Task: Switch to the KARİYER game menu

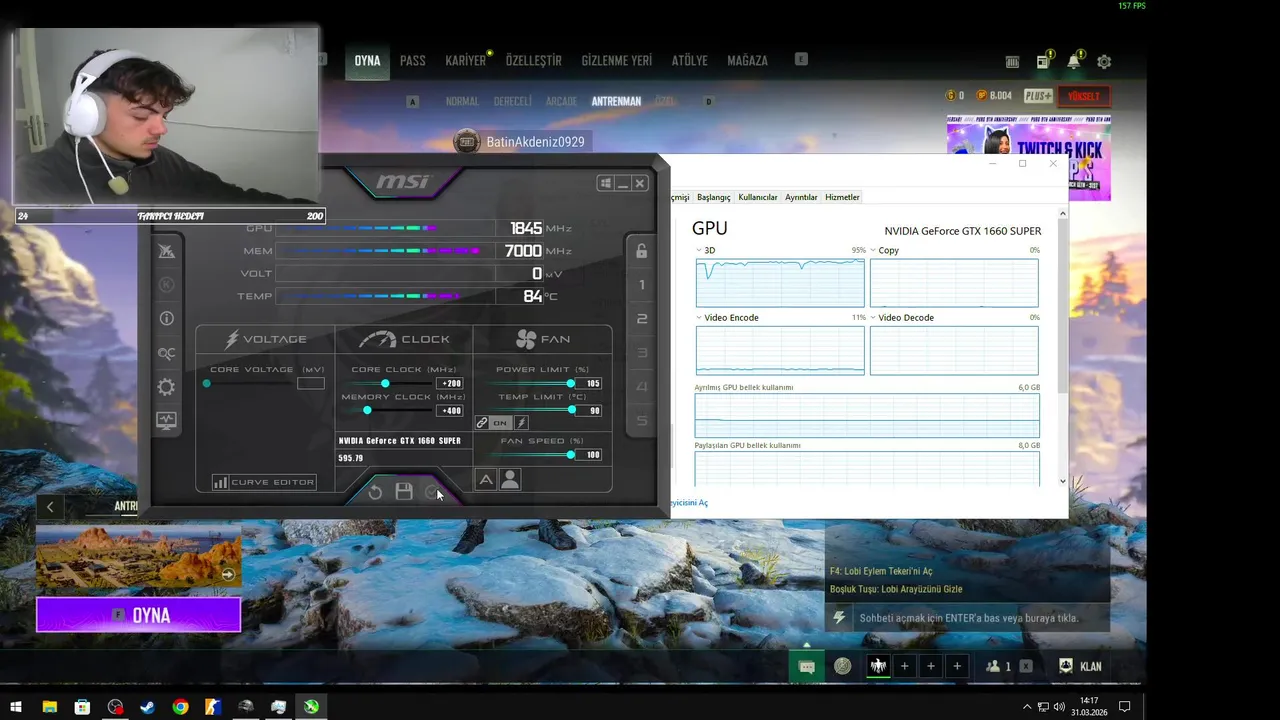Action: 465,61
